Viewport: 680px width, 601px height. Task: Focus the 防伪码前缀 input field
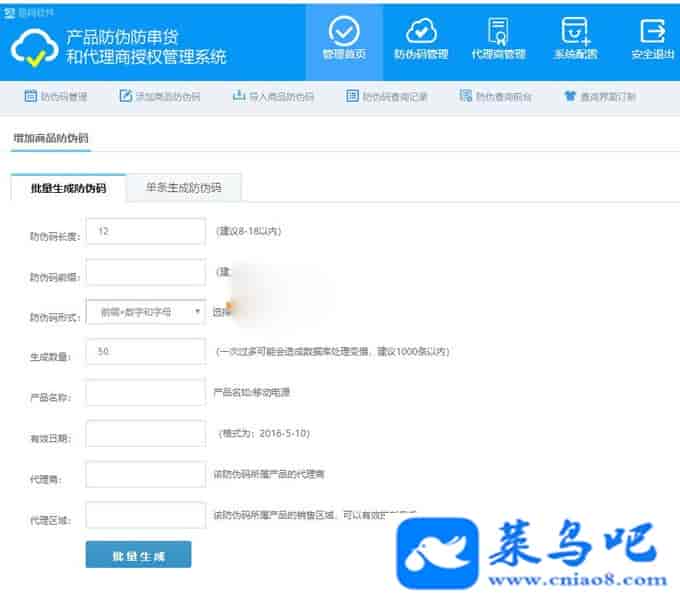pyautogui.click(x=146, y=272)
